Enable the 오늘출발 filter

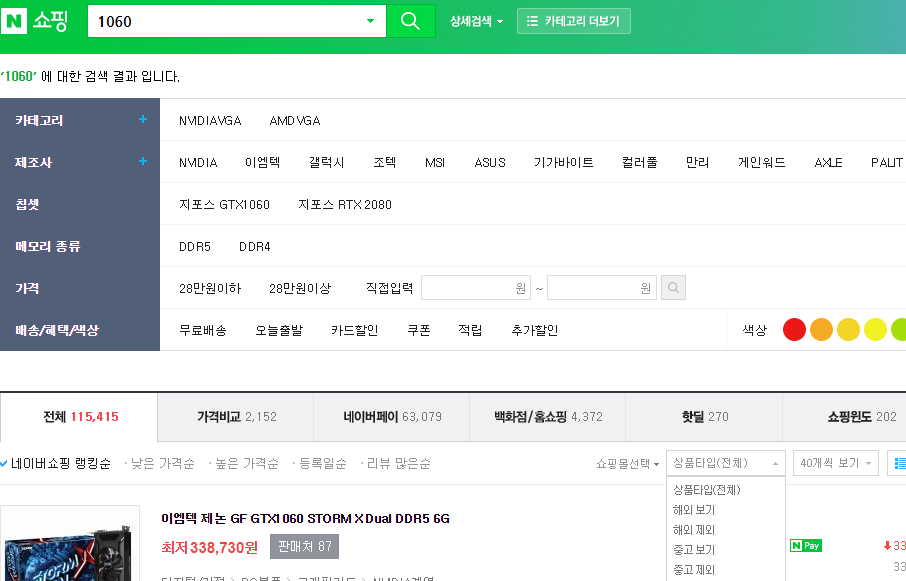coord(280,329)
